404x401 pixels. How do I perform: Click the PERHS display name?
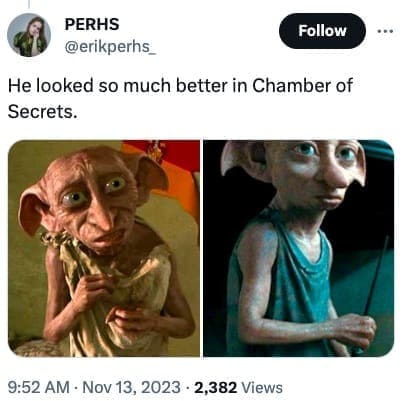click(x=92, y=24)
